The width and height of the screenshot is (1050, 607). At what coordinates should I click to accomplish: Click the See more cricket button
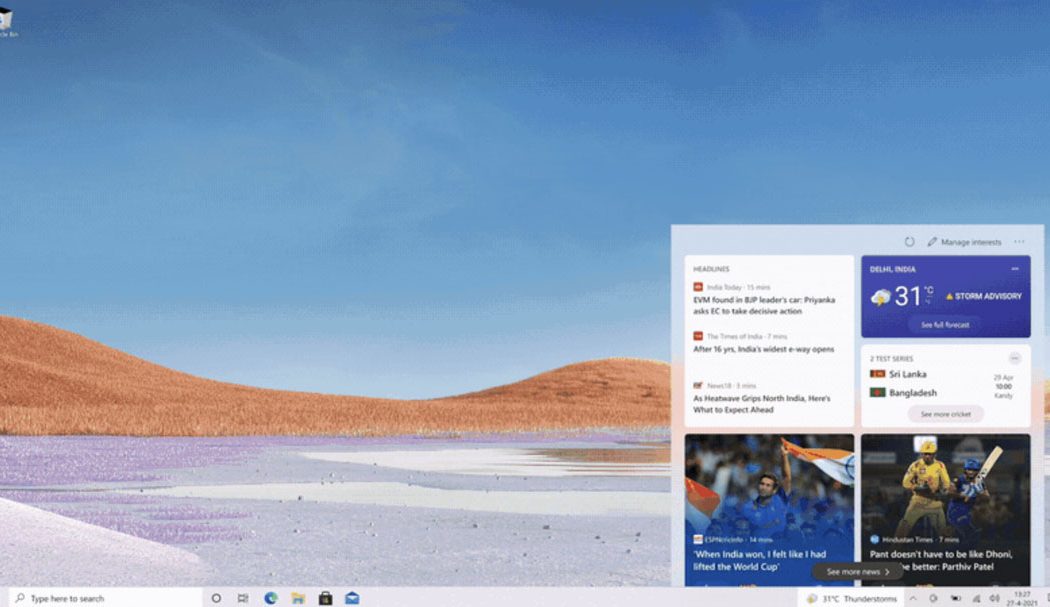pyautogui.click(x=945, y=414)
